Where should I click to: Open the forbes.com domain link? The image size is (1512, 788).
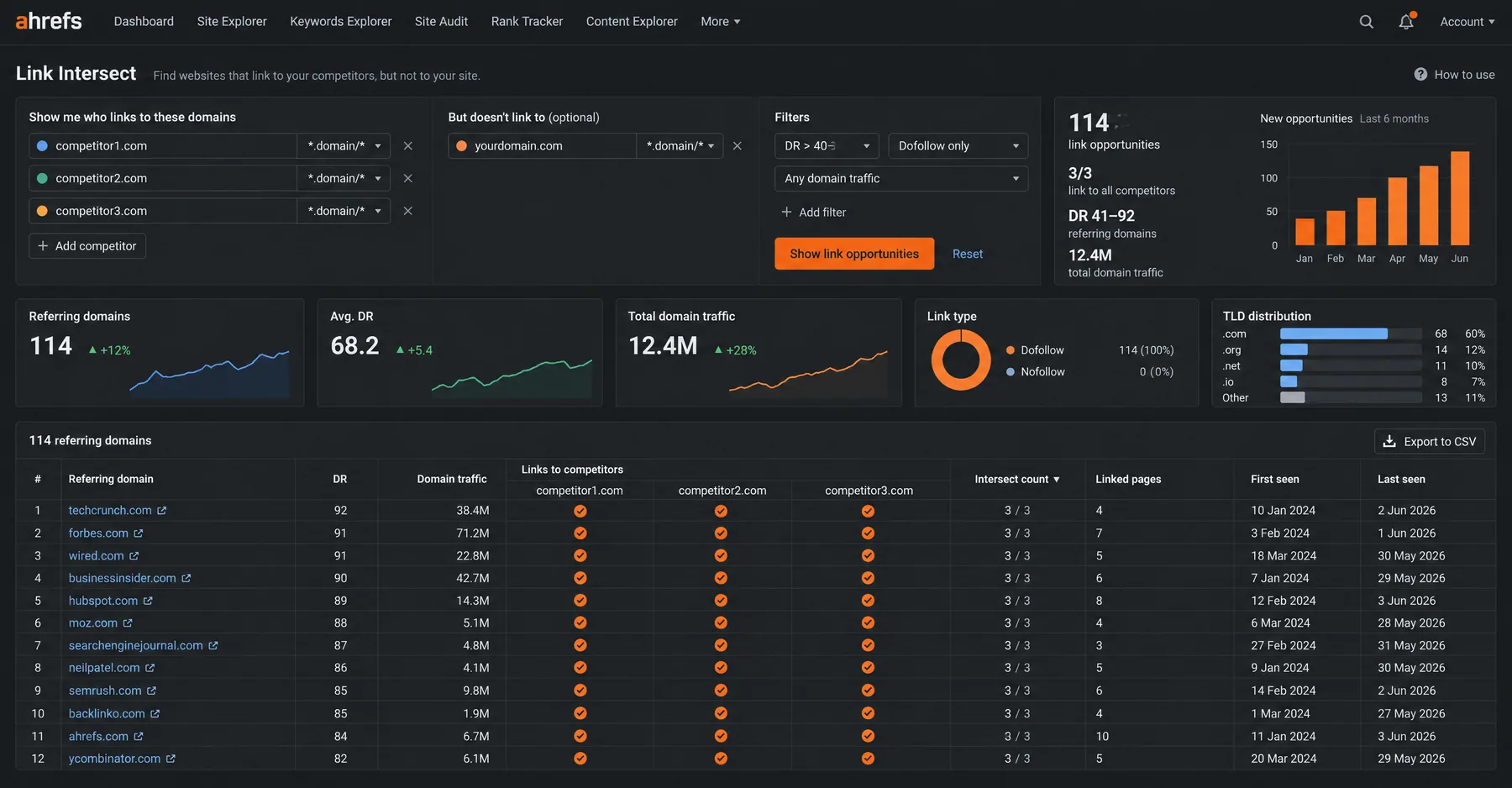click(x=98, y=533)
